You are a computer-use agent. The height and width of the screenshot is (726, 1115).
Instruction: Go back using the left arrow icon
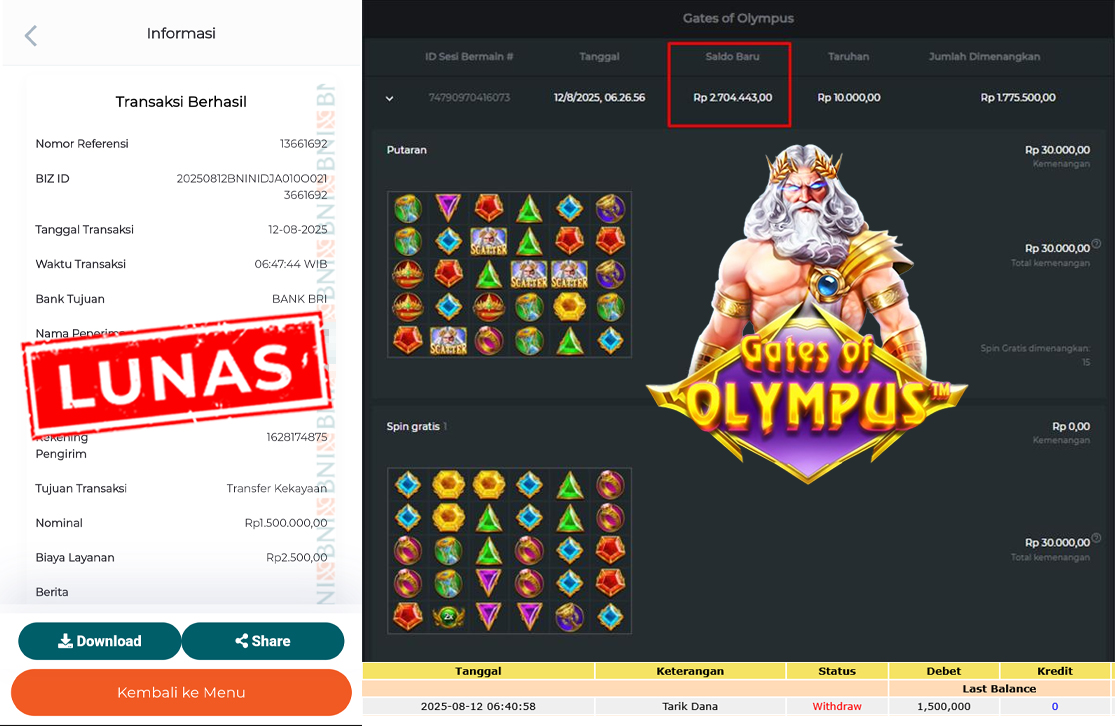pos(31,35)
